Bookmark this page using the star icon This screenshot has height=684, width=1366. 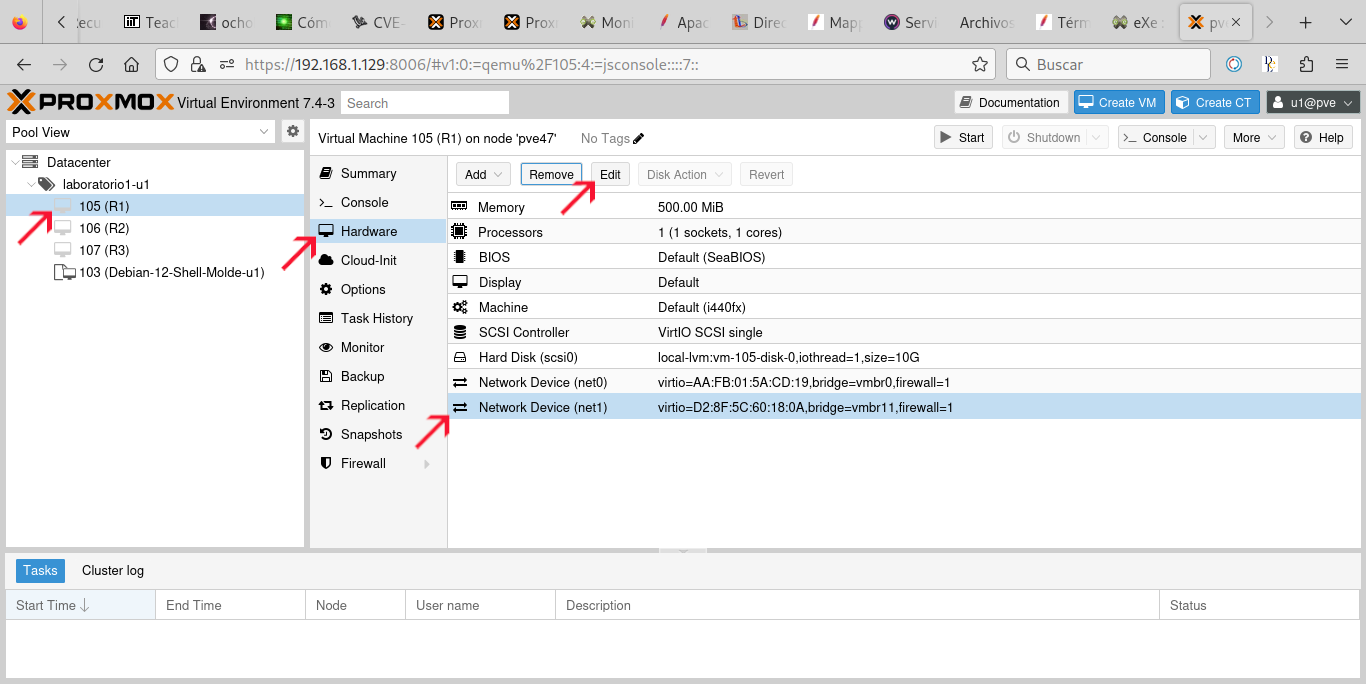tap(980, 64)
